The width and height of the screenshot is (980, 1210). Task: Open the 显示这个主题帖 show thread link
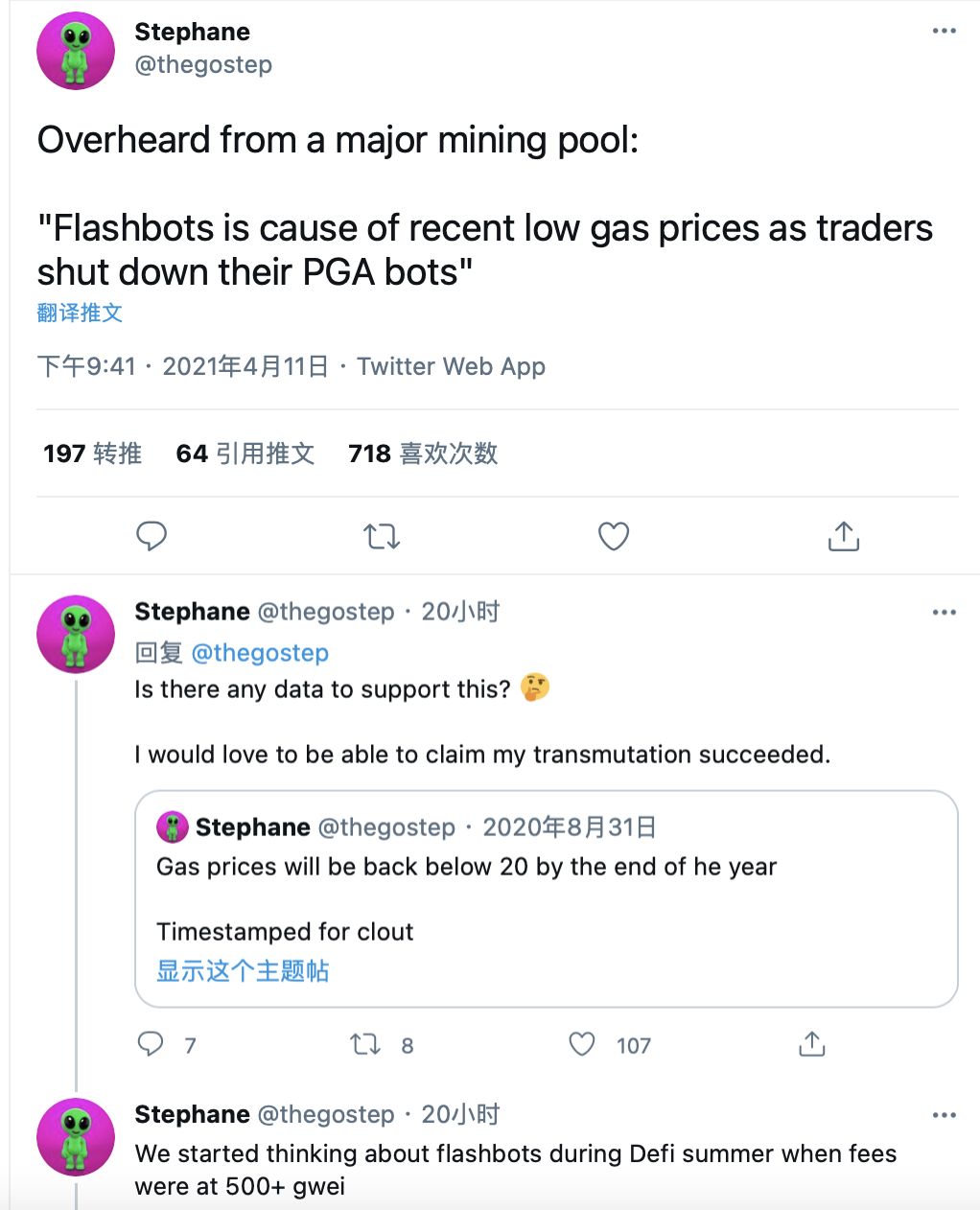pos(243,971)
